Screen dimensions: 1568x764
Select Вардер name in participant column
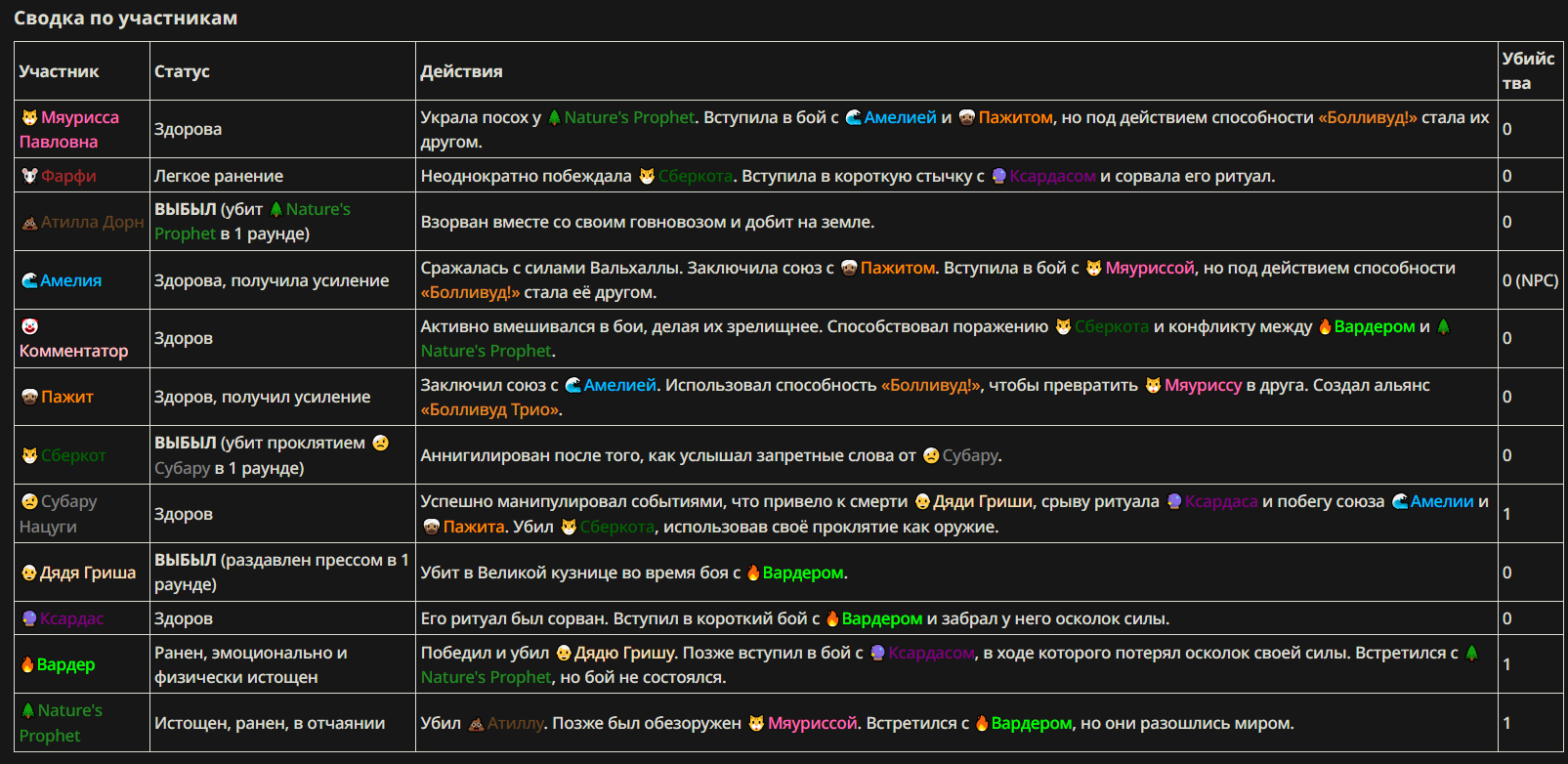tap(65, 664)
